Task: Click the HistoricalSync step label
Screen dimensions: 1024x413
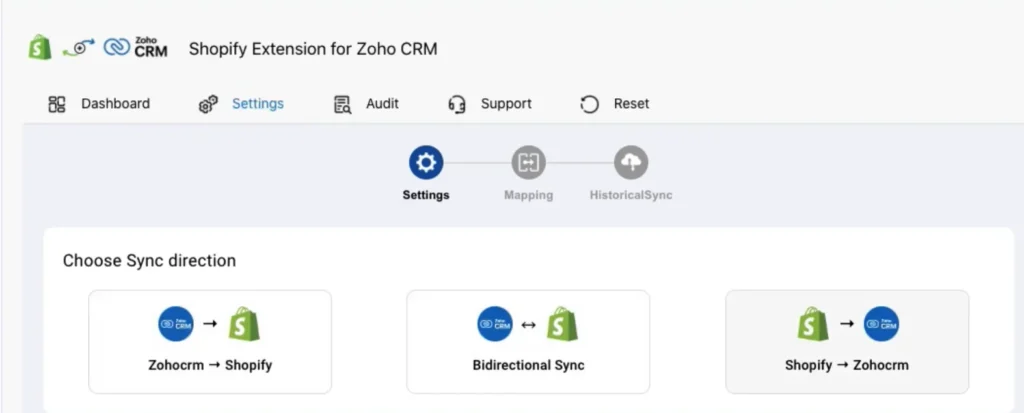Action: coord(631,195)
